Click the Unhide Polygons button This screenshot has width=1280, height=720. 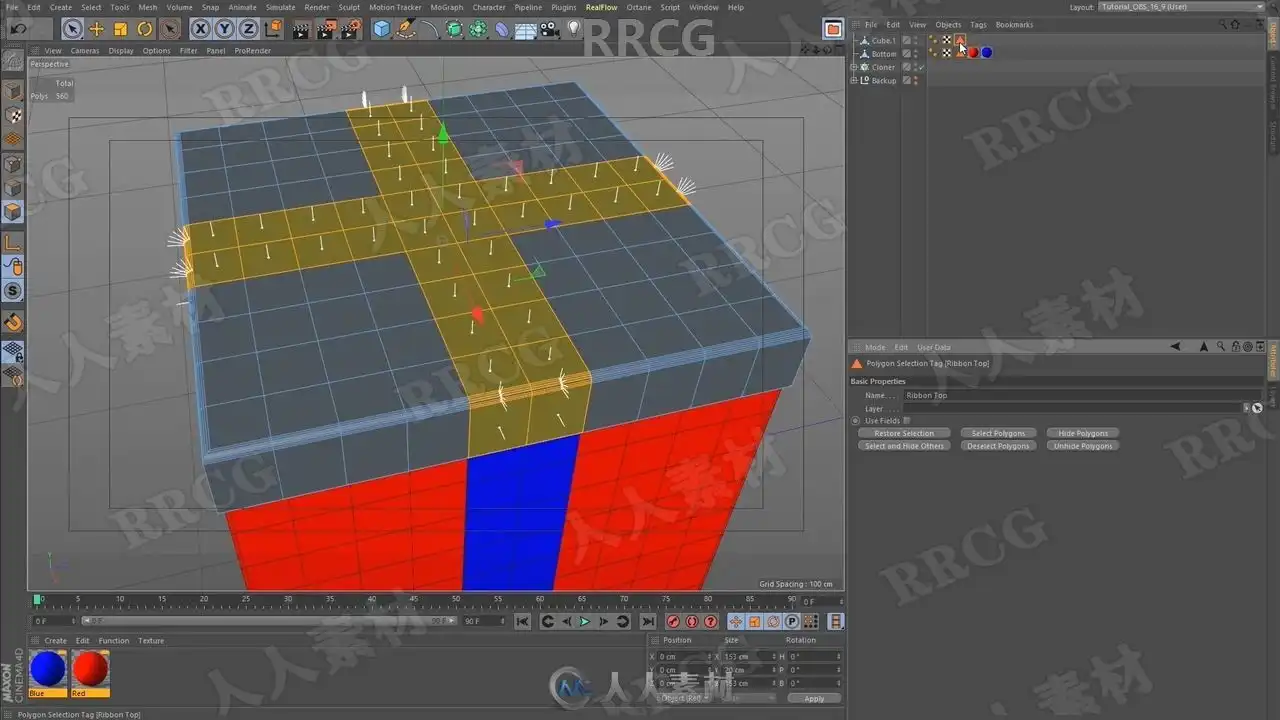[x=1083, y=446]
